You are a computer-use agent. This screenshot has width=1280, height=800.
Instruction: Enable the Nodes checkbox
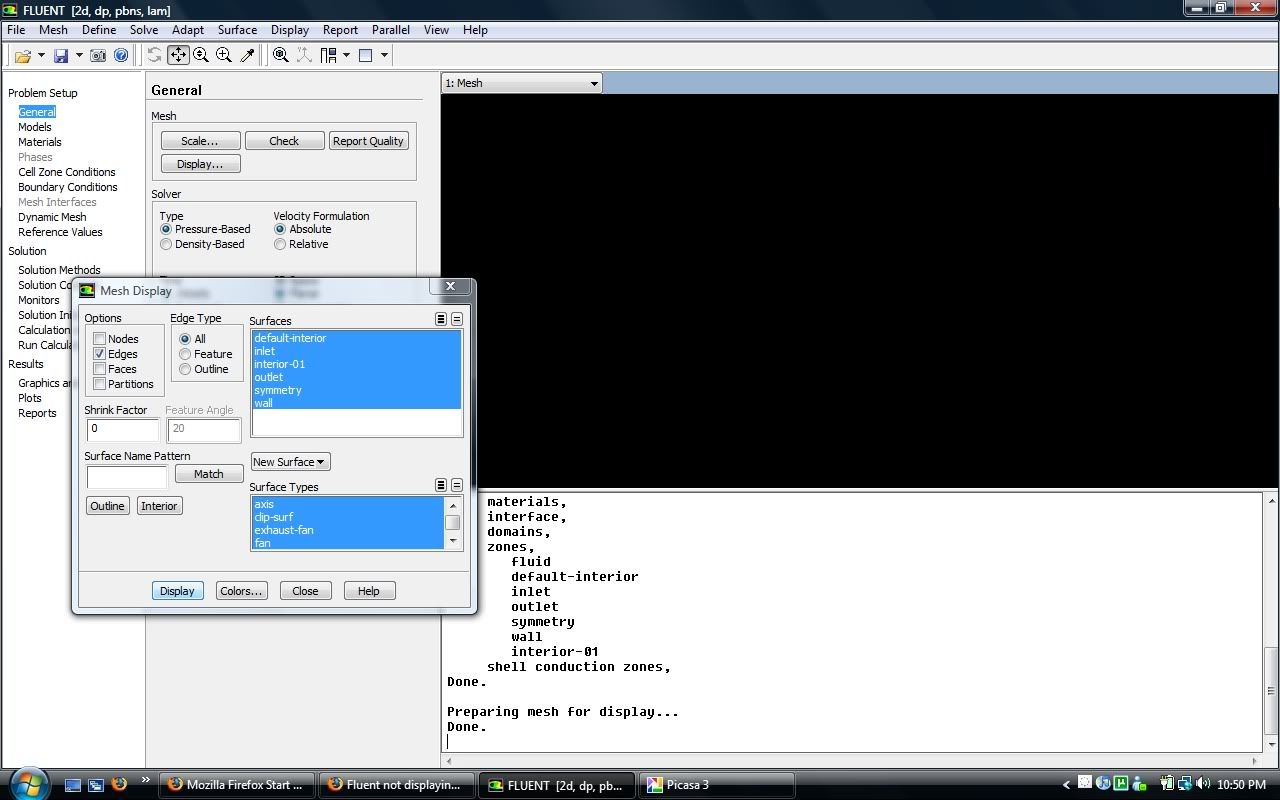100,339
